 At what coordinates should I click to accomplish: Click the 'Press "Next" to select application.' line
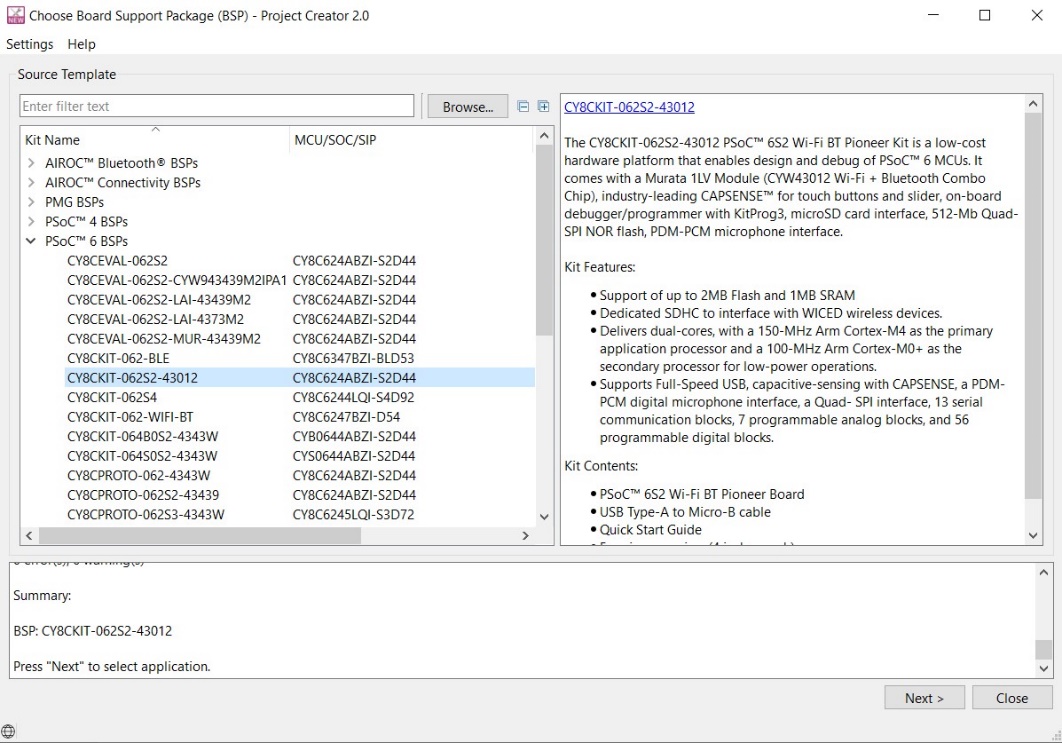112,666
